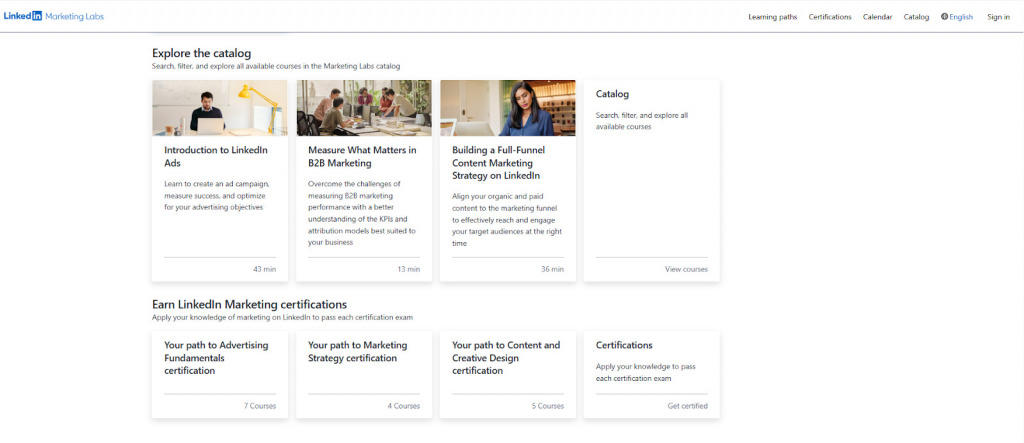The width and height of the screenshot is (1024, 443).
Task: Click Building a Full-Funnel Content Marketing Strategy title
Action: point(498,163)
